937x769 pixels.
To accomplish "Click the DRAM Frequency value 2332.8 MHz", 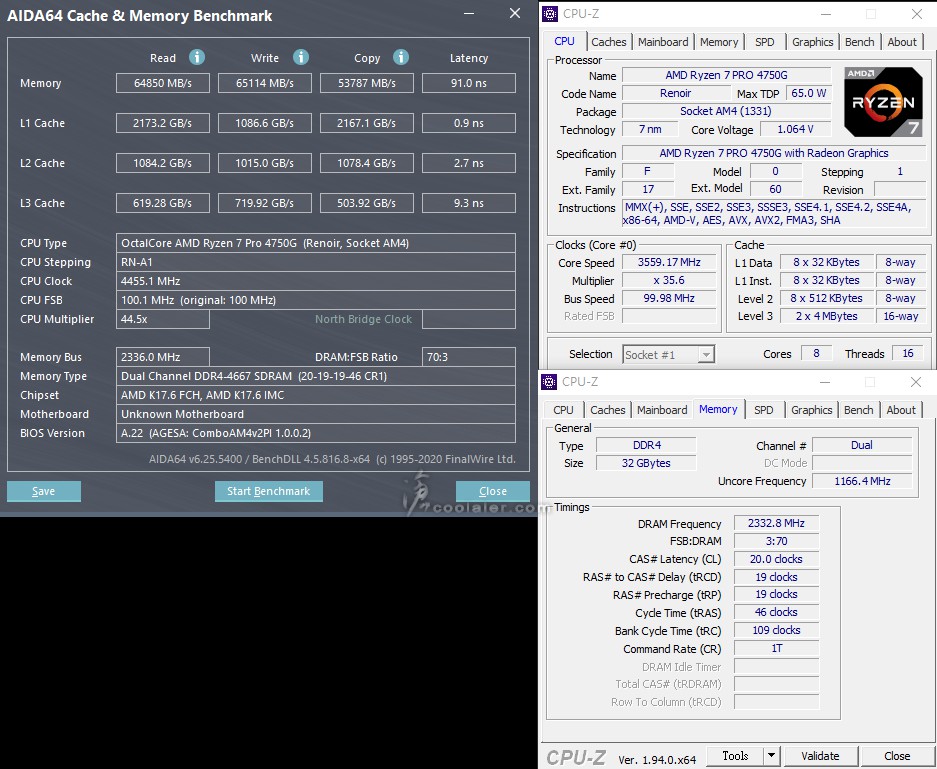I will (x=776, y=523).
